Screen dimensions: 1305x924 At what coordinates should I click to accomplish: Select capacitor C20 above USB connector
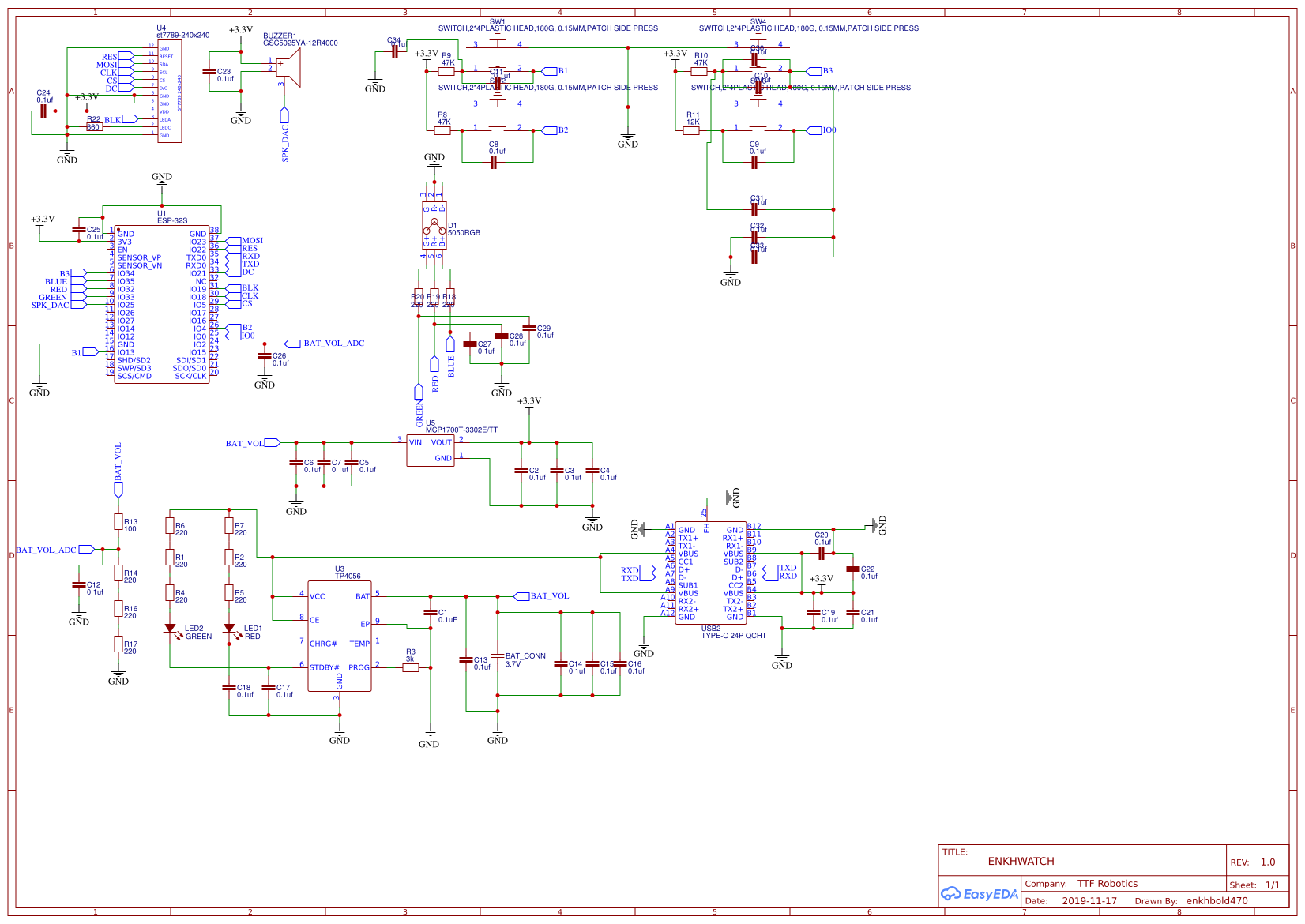pyautogui.click(x=822, y=553)
